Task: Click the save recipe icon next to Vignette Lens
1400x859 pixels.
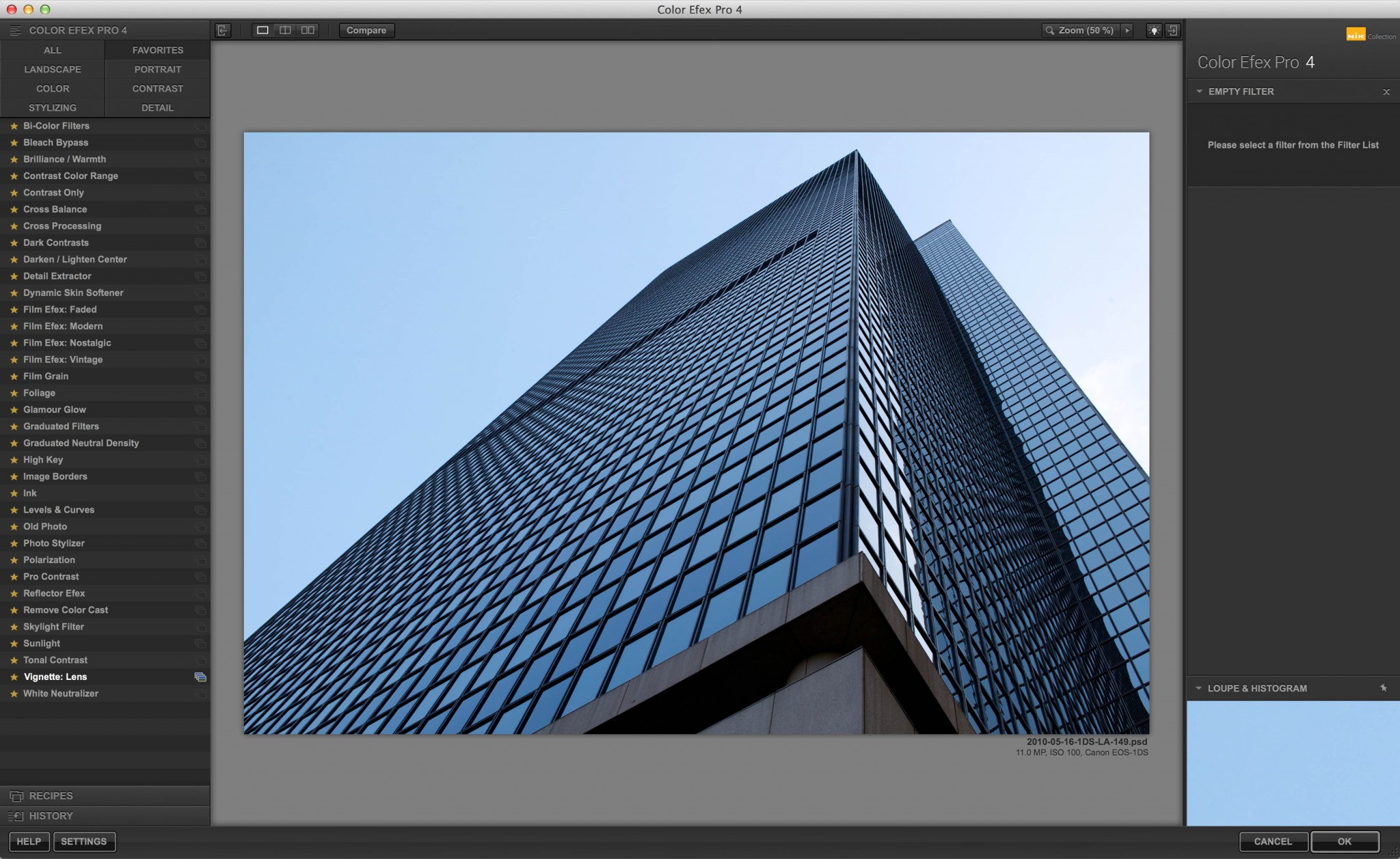Action: point(200,677)
